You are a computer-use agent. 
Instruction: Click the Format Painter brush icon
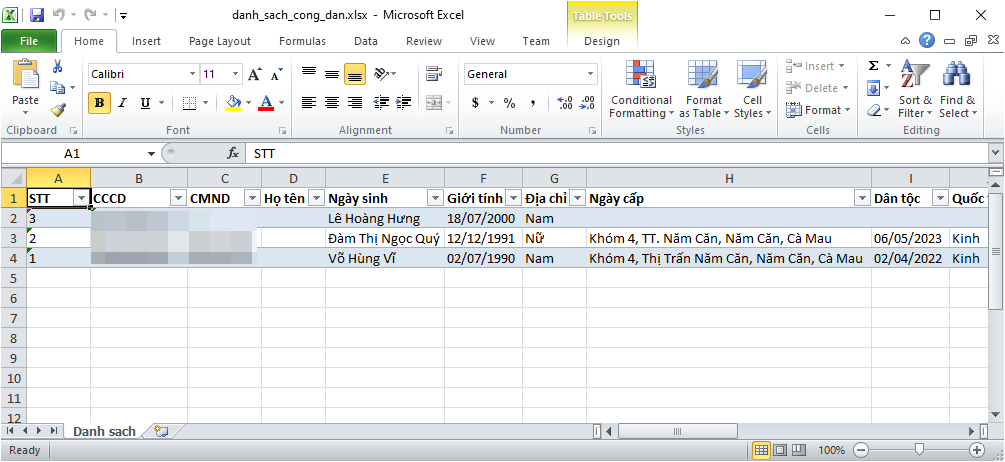click(x=58, y=111)
